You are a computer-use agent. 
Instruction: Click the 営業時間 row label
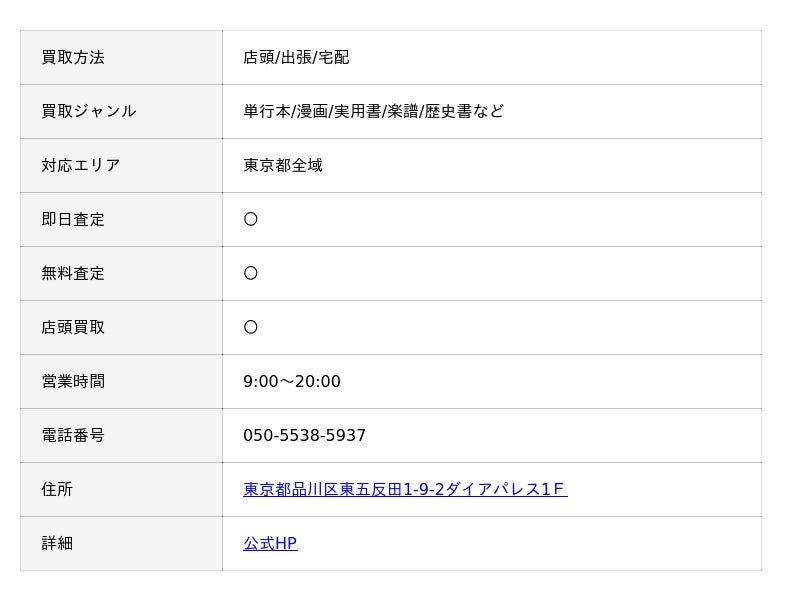pyautogui.click(x=73, y=381)
